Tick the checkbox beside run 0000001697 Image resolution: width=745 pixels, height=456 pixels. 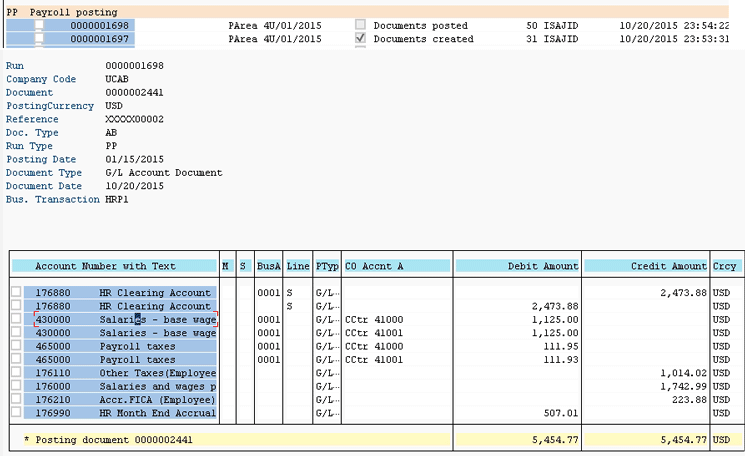click(39, 38)
